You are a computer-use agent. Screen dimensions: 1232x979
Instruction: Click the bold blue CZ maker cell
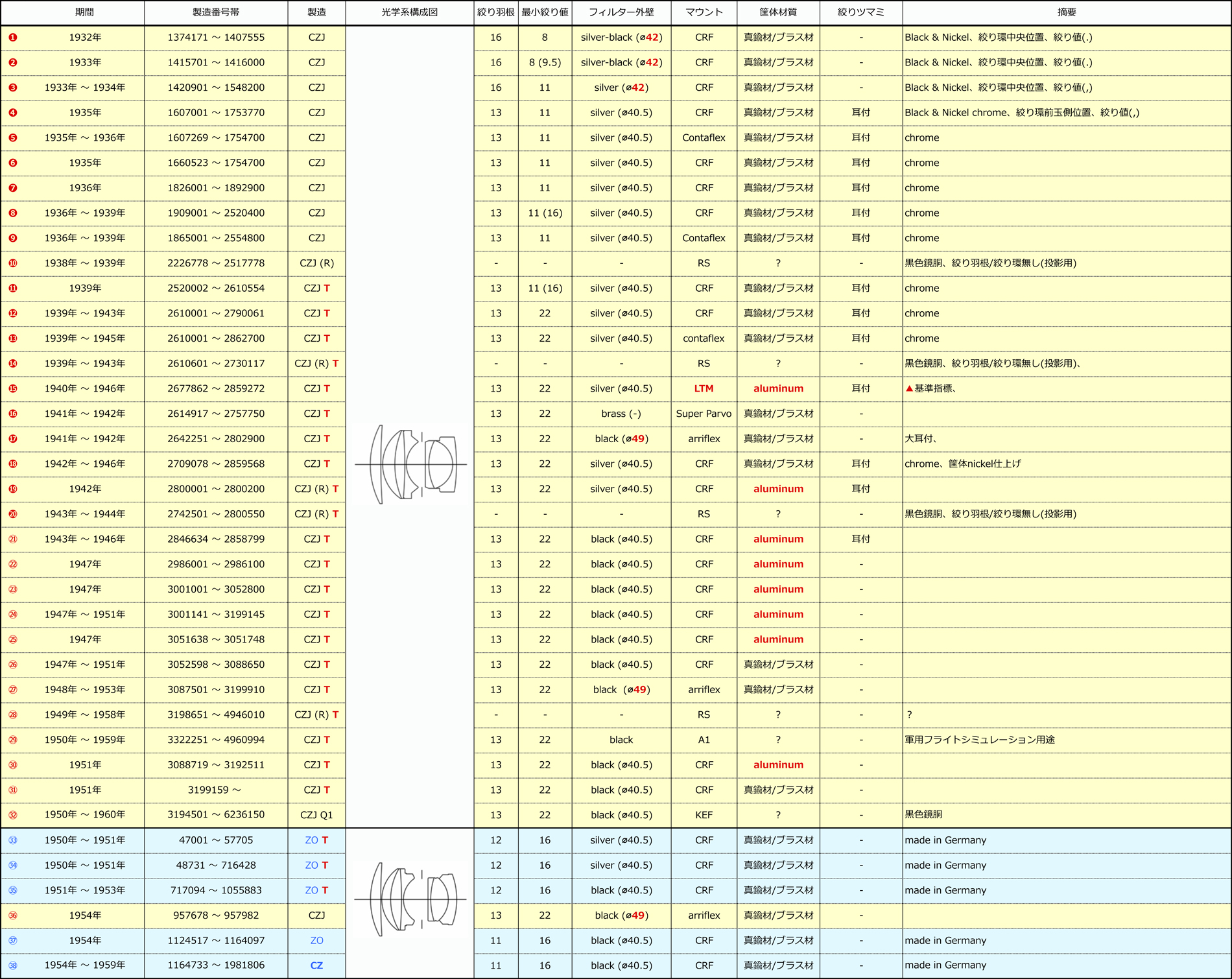(x=316, y=965)
